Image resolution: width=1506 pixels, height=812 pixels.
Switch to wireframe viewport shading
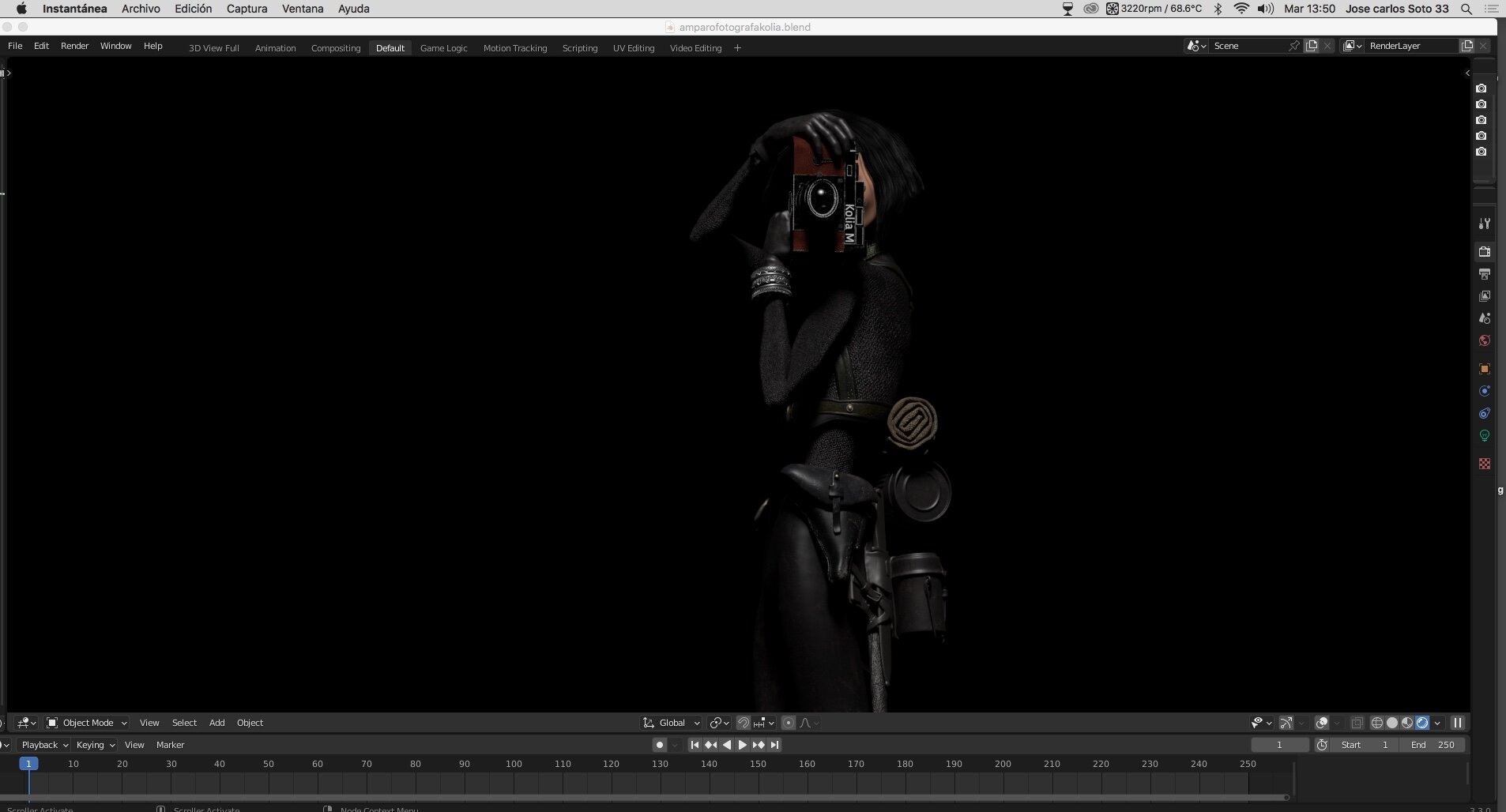(1377, 723)
